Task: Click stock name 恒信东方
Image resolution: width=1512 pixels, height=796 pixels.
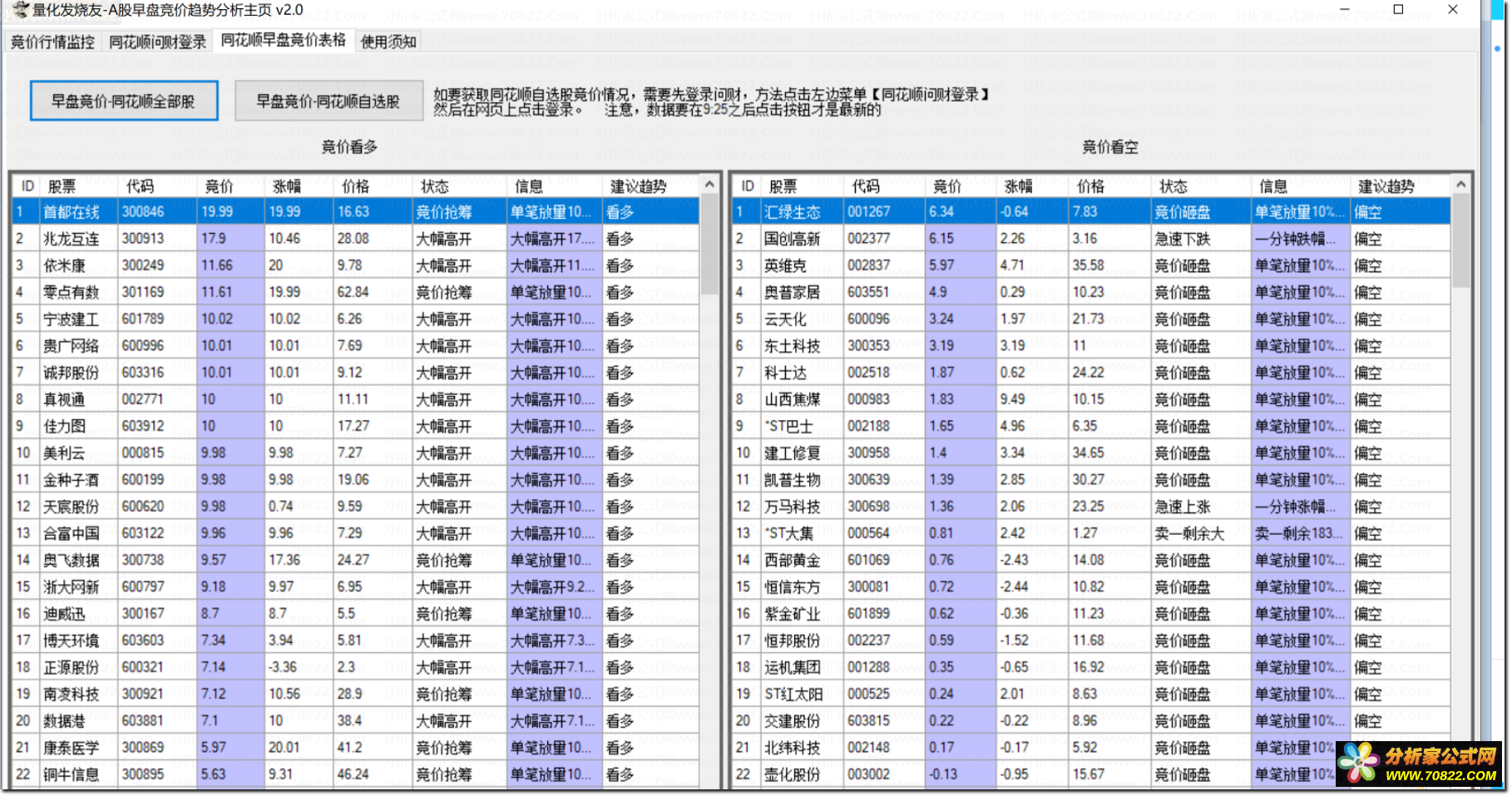Action: pyautogui.click(x=792, y=587)
